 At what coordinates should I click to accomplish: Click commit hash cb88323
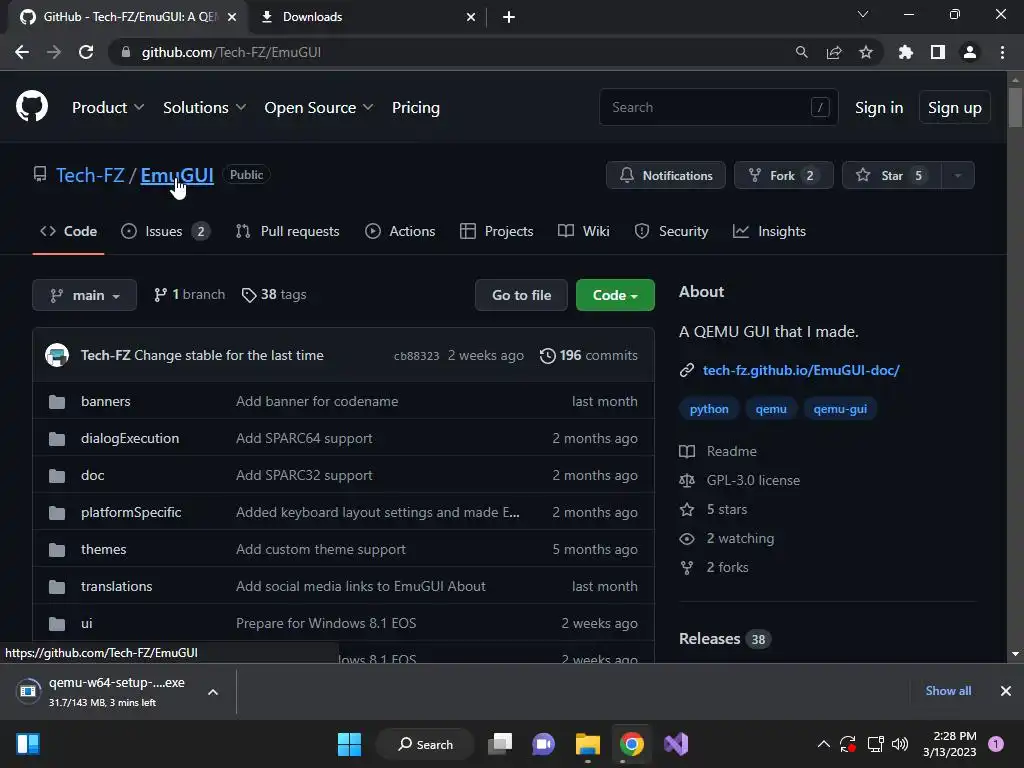[417, 356]
